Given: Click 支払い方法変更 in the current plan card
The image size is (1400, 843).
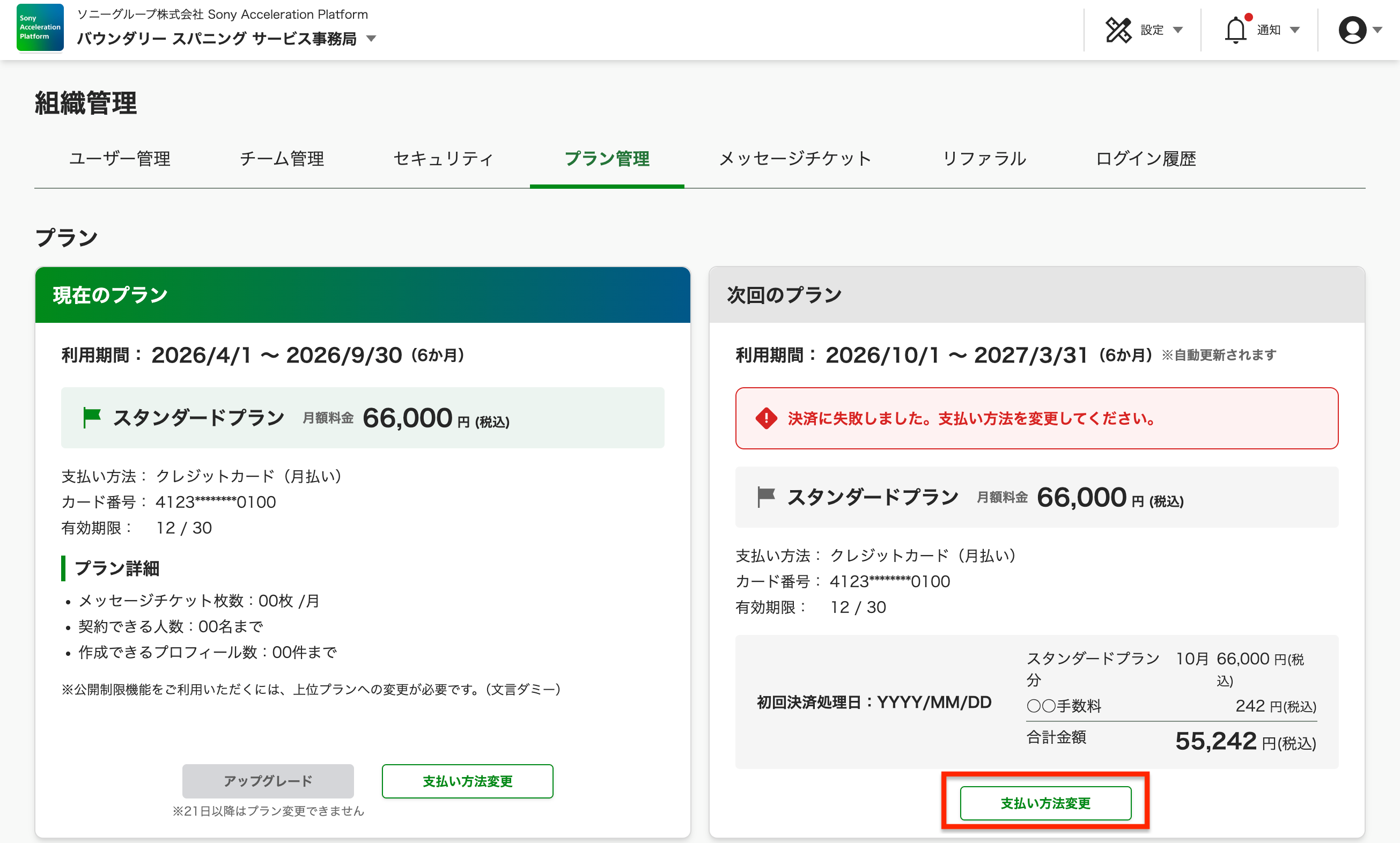Looking at the screenshot, I should pyautogui.click(x=467, y=780).
